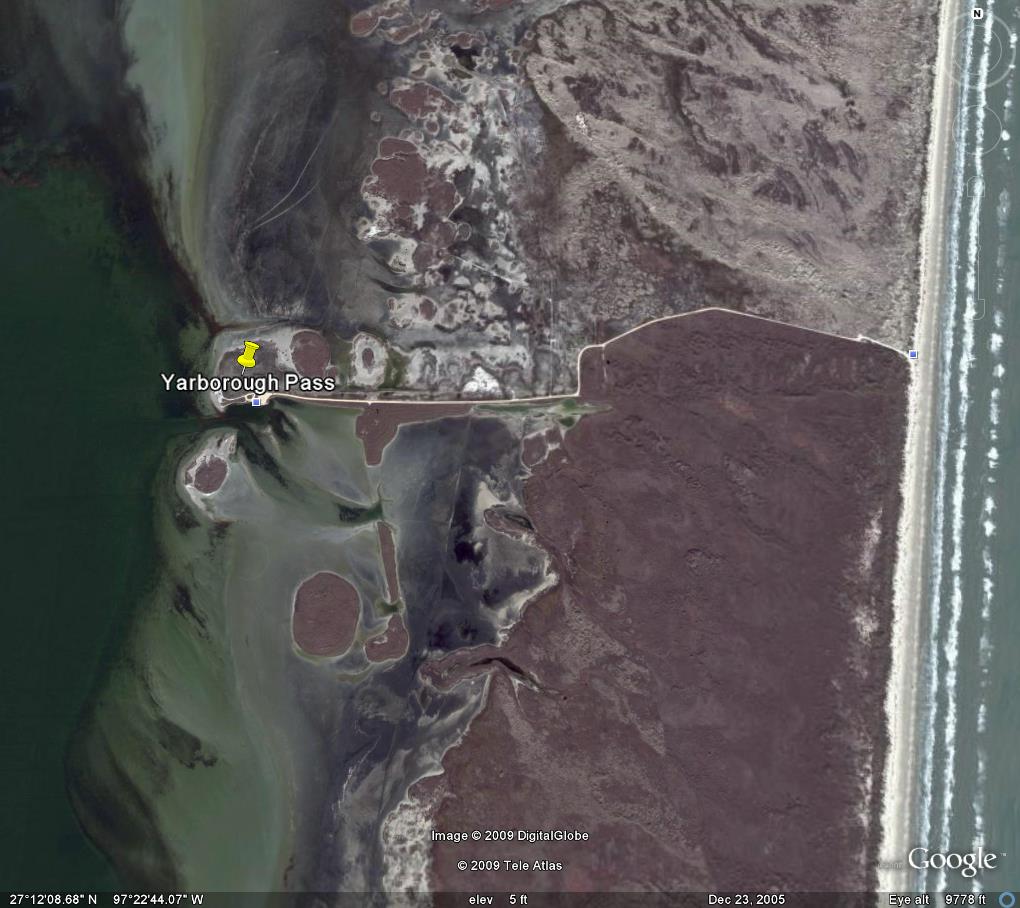Screen dimensions: 1020x908
Task: Click the inner look-around joystick
Action: (x=977, y=50)
